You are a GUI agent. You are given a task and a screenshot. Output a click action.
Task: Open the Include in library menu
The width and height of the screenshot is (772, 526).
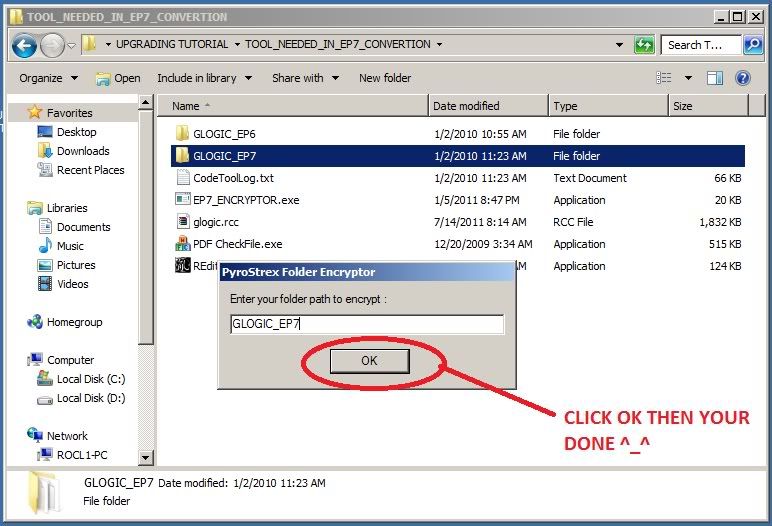pyautogui.click(x=203, y=78)
